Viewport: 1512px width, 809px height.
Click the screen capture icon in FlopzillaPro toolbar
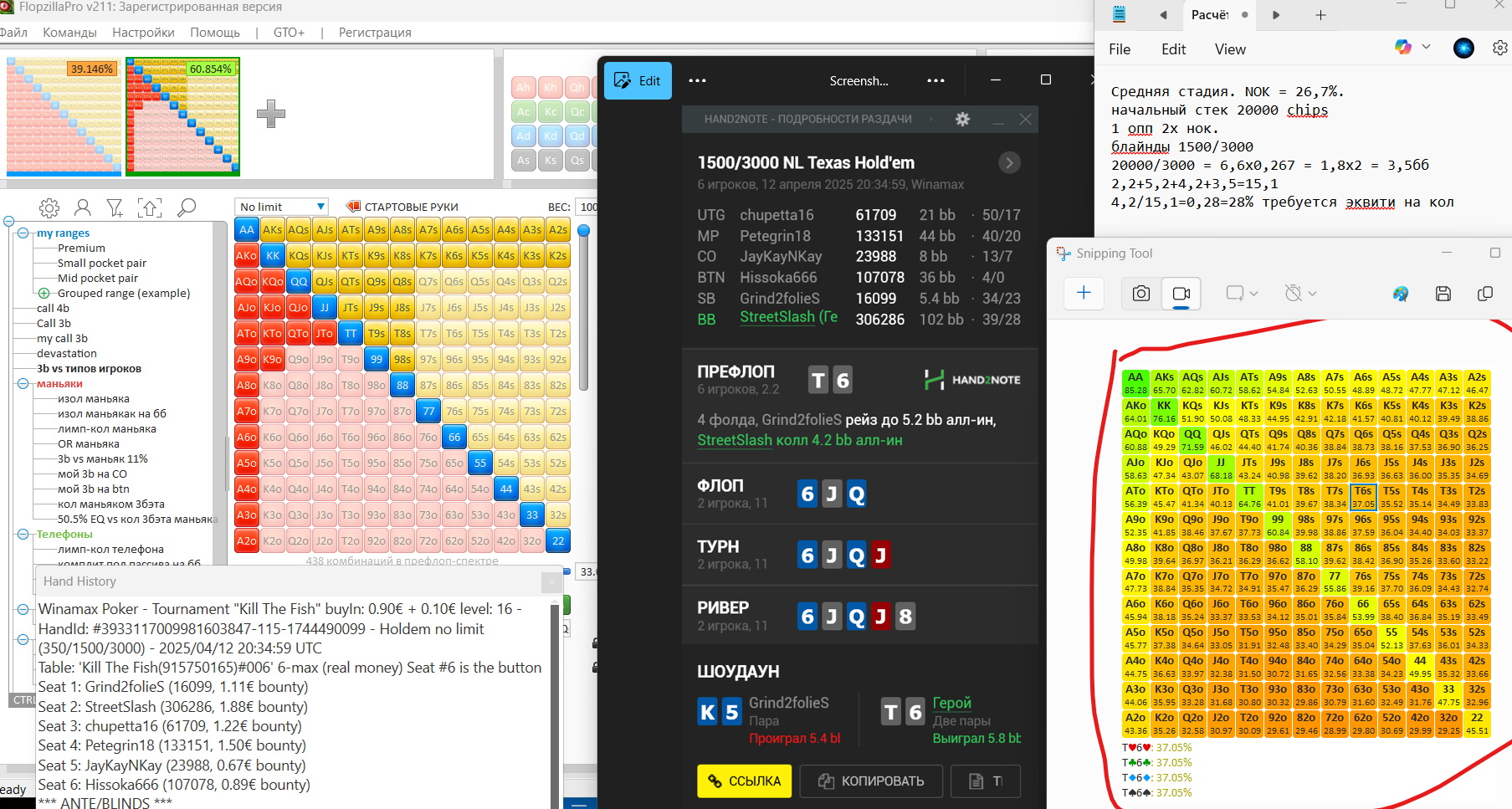click(150, 207)
